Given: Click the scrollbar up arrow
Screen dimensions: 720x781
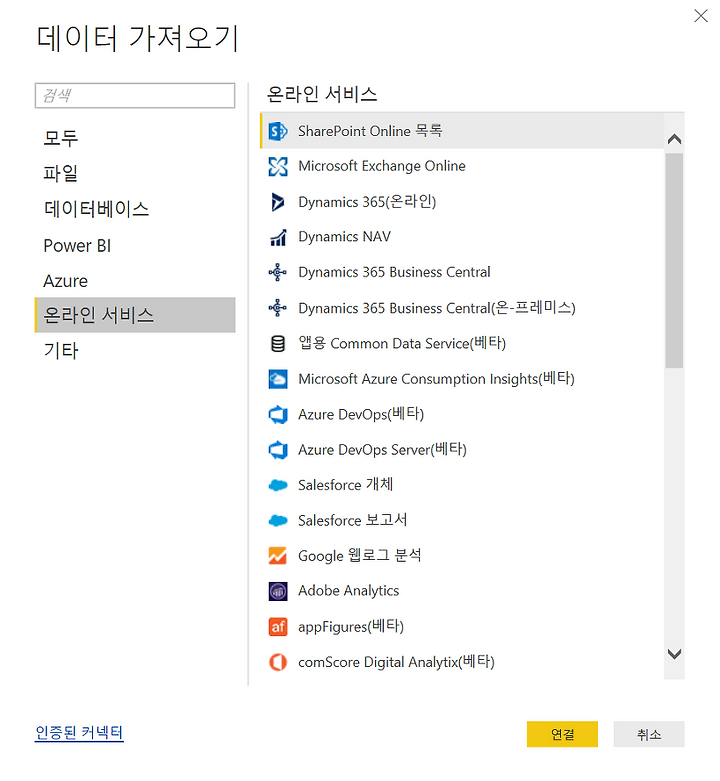Looking at the screenshot, I should (674, 139).
